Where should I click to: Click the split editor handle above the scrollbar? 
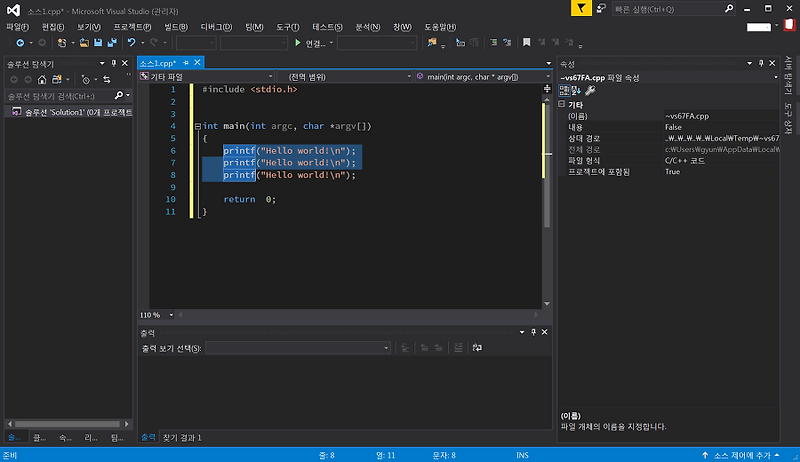tap(547, 89)
